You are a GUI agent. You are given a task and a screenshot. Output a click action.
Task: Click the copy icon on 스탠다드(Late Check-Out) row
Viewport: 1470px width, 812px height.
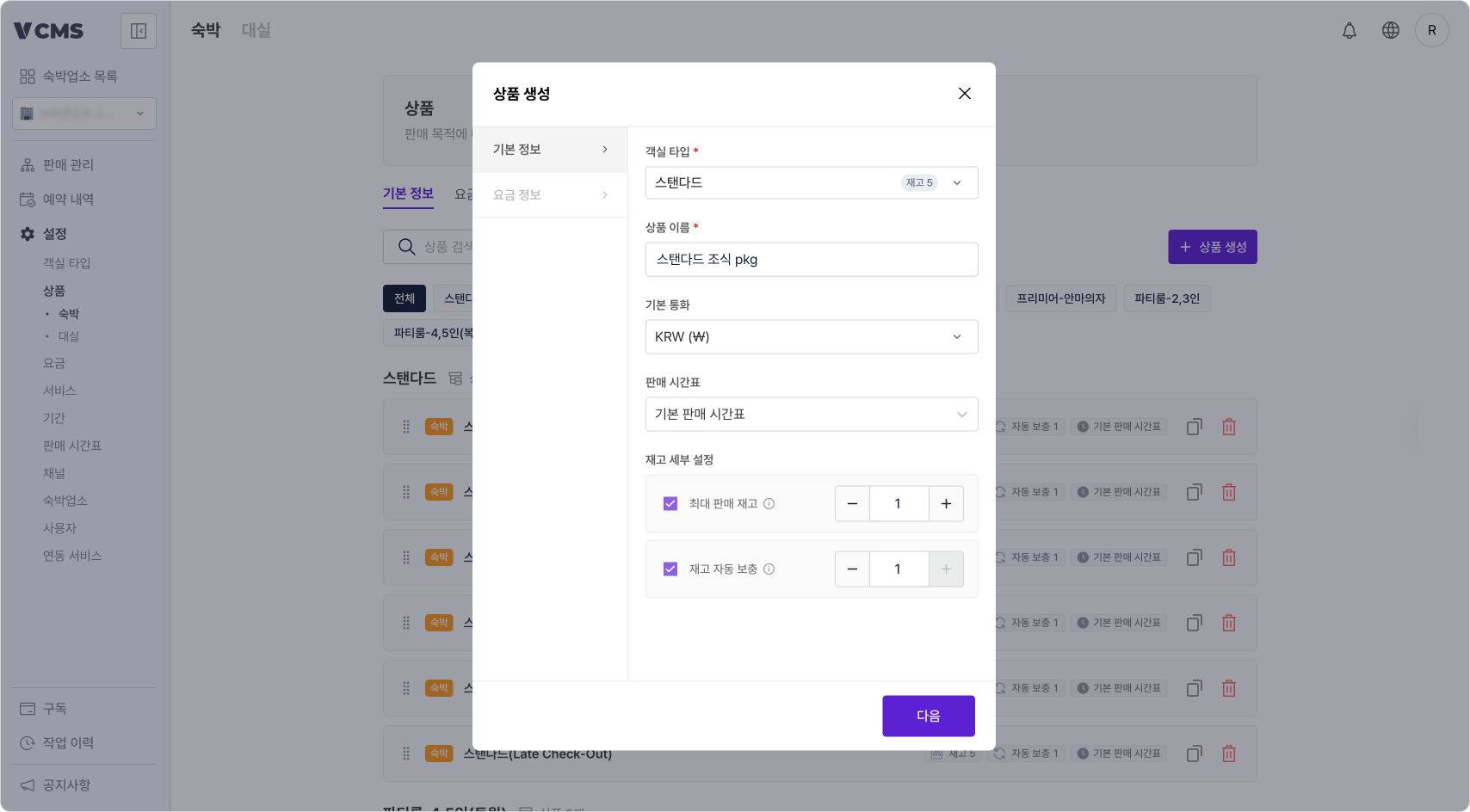[1194, 753]
